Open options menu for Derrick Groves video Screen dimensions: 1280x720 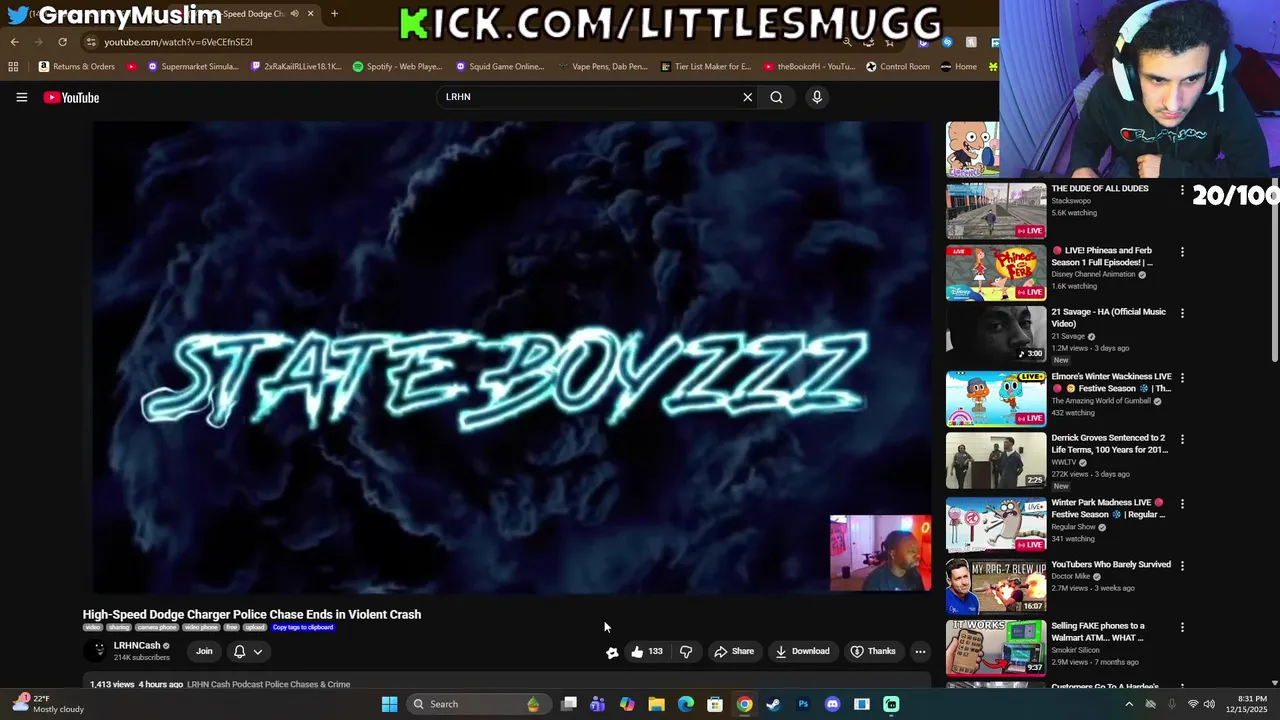[x=1182, y=439]
